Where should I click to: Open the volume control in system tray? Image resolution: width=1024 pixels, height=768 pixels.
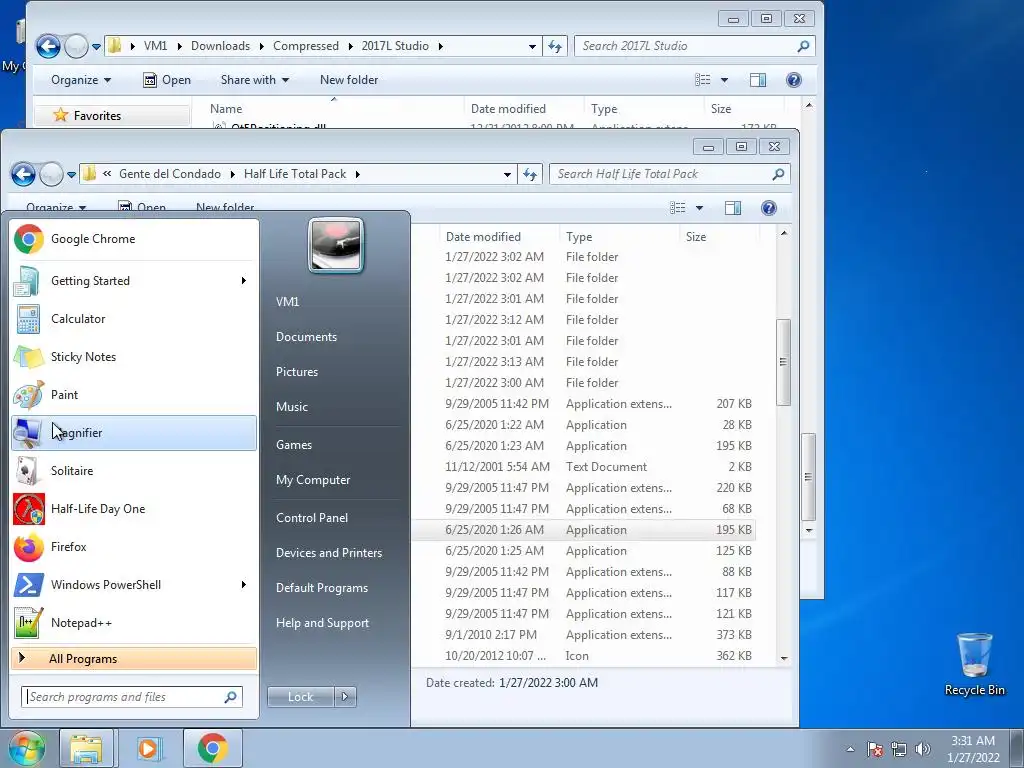(923, 749)
